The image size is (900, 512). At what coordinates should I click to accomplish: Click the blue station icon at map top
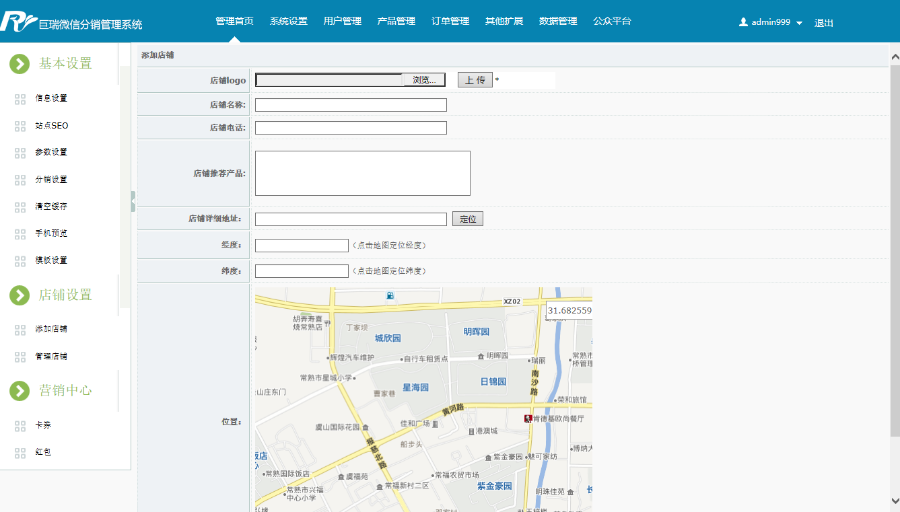point(390,296)
